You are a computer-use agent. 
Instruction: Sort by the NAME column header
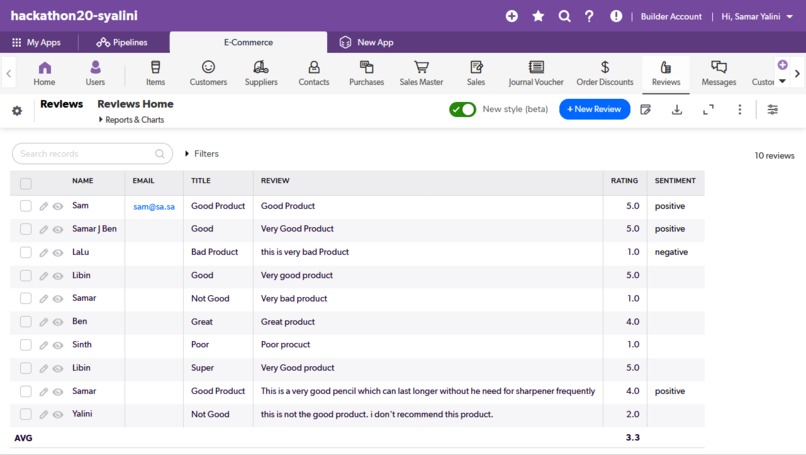[82, 180]
